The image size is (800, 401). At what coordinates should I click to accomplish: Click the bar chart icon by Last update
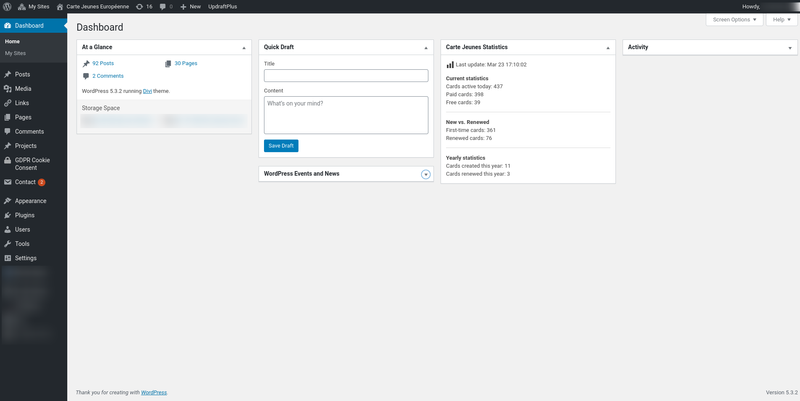click(x=450, y=65)
